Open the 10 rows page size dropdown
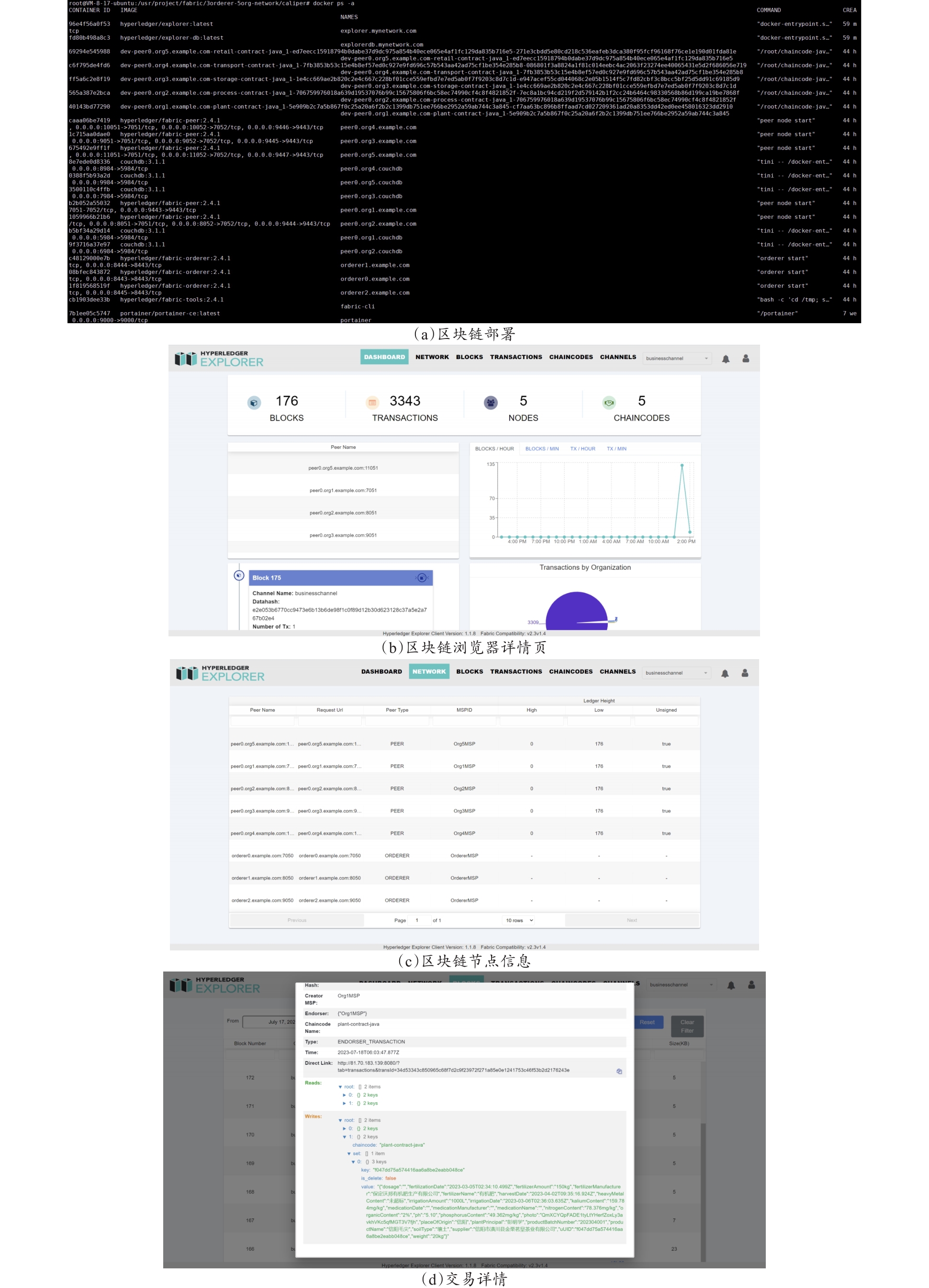The image size is (929, 1288). [519, 921]
